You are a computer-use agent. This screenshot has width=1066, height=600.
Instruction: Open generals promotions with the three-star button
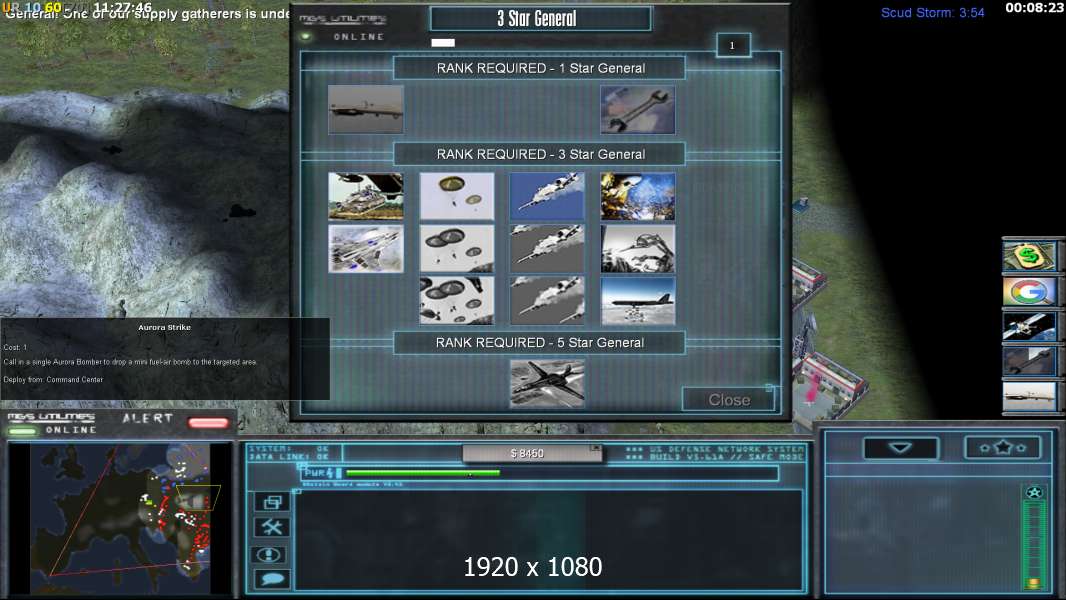[1003, 447]
